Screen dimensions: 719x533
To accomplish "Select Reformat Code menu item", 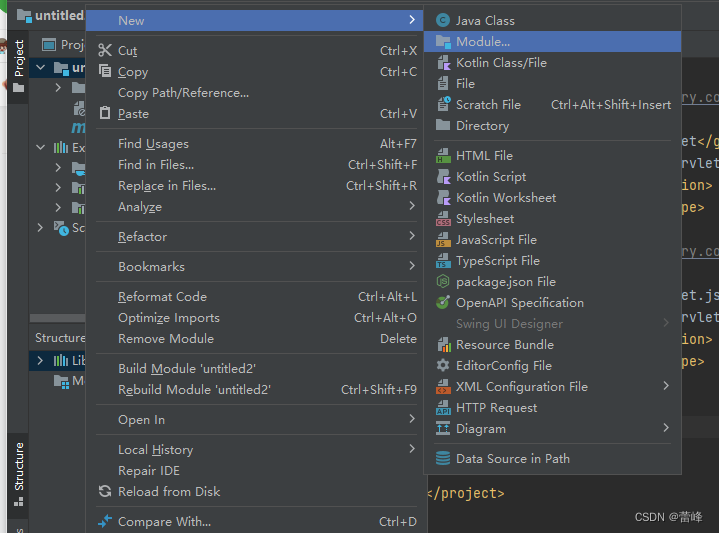I will 162,297.
